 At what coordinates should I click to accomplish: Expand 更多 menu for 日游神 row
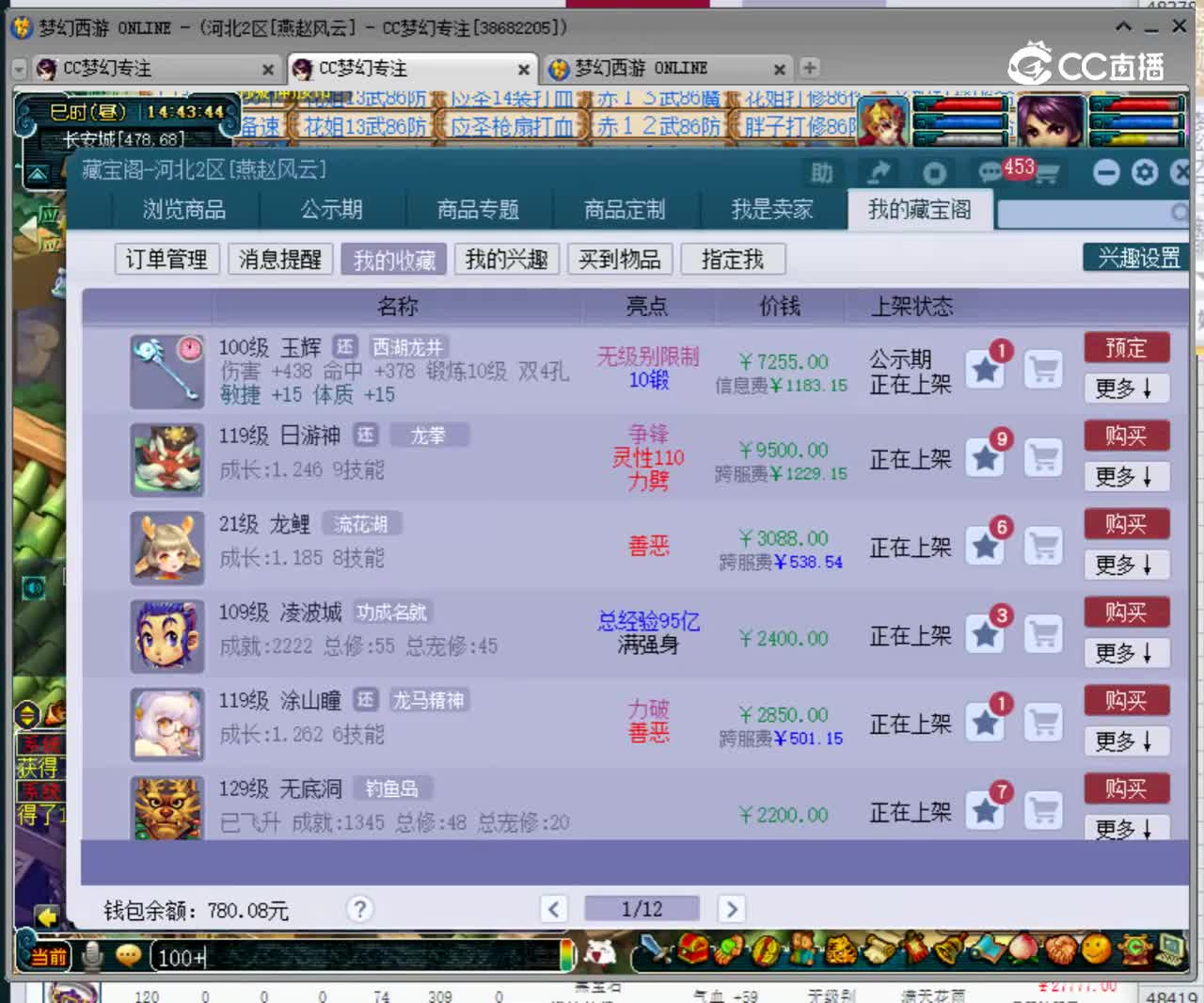1126,476
